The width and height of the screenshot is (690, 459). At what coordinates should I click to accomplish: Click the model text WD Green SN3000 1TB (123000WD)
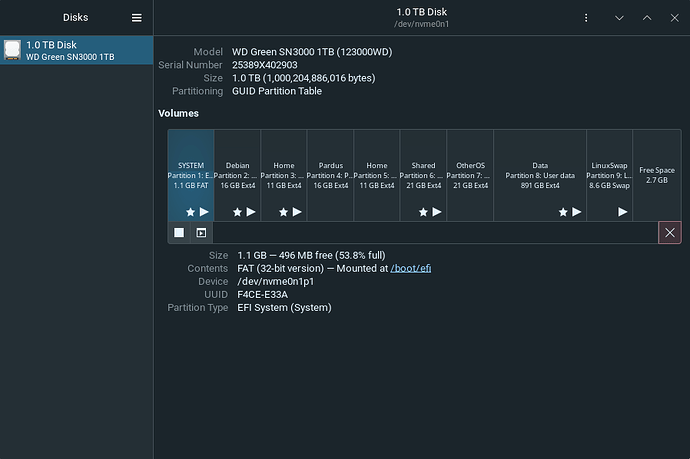click(x=312, y=52)
